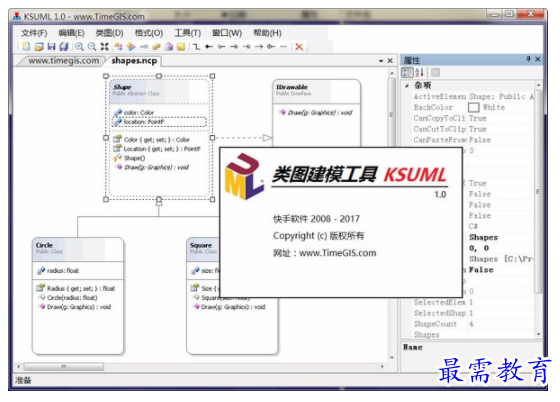
Task: Click the diagram vertical scrollbar up arrow
Action: [392, 73]
